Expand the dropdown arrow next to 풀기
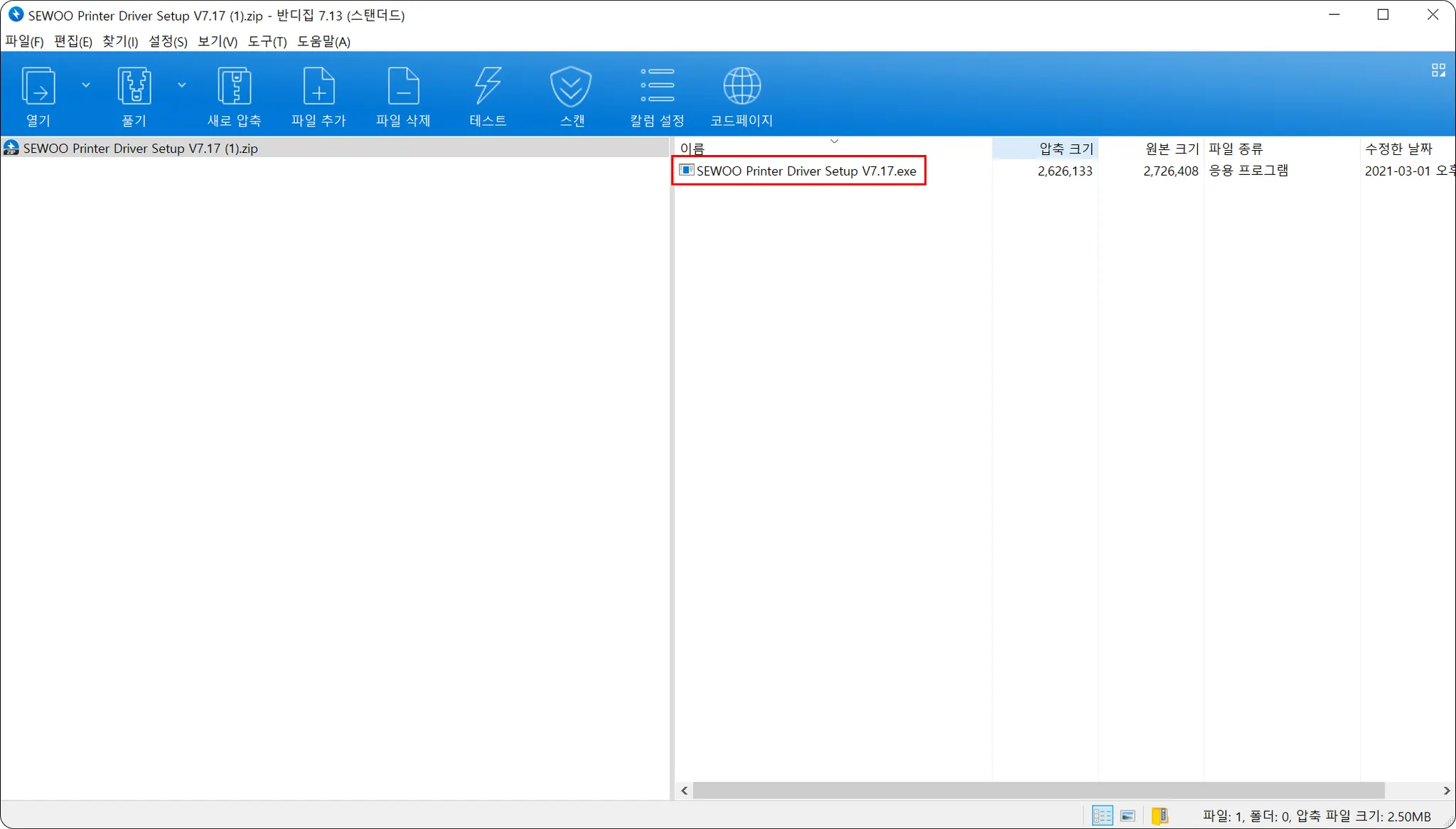 point(182,85)
